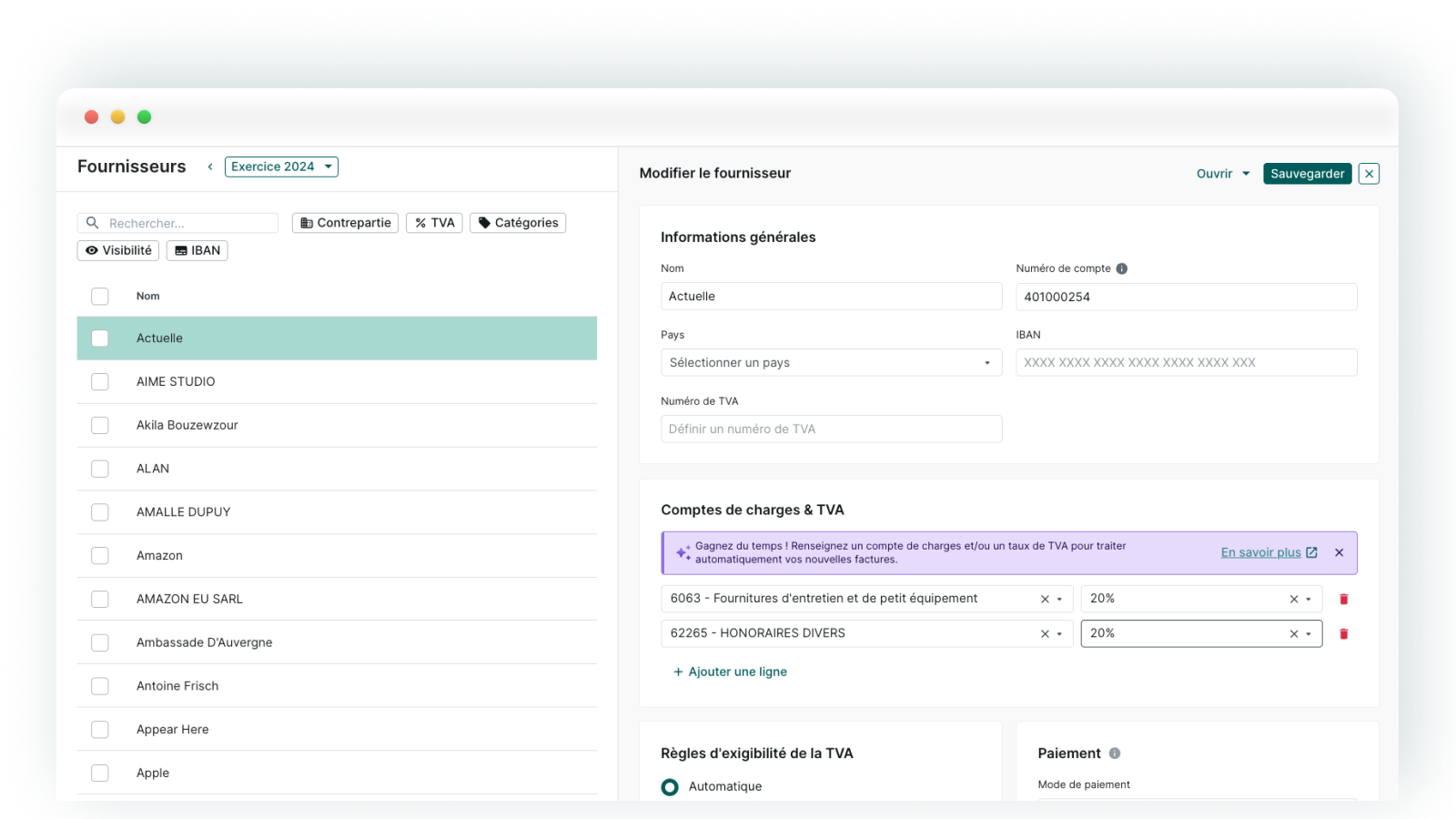
Task: Open the Exercice 2024 dropdown
Action: [x=281, y=167]
